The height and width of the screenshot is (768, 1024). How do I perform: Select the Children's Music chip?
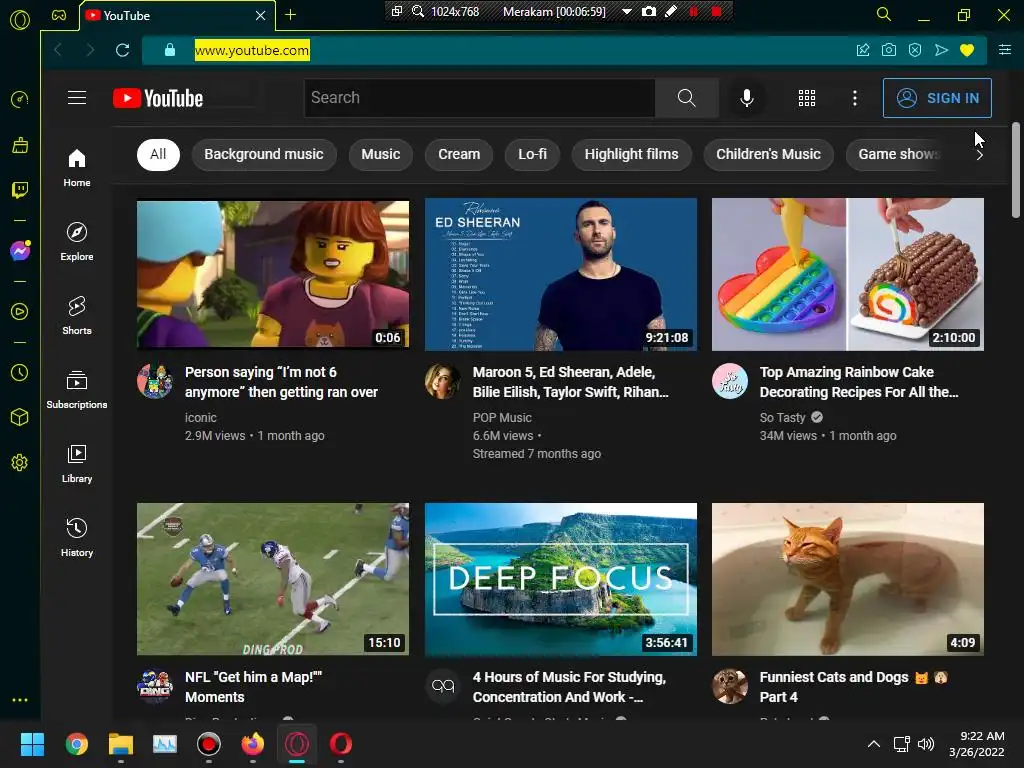[x=768, y=155]
